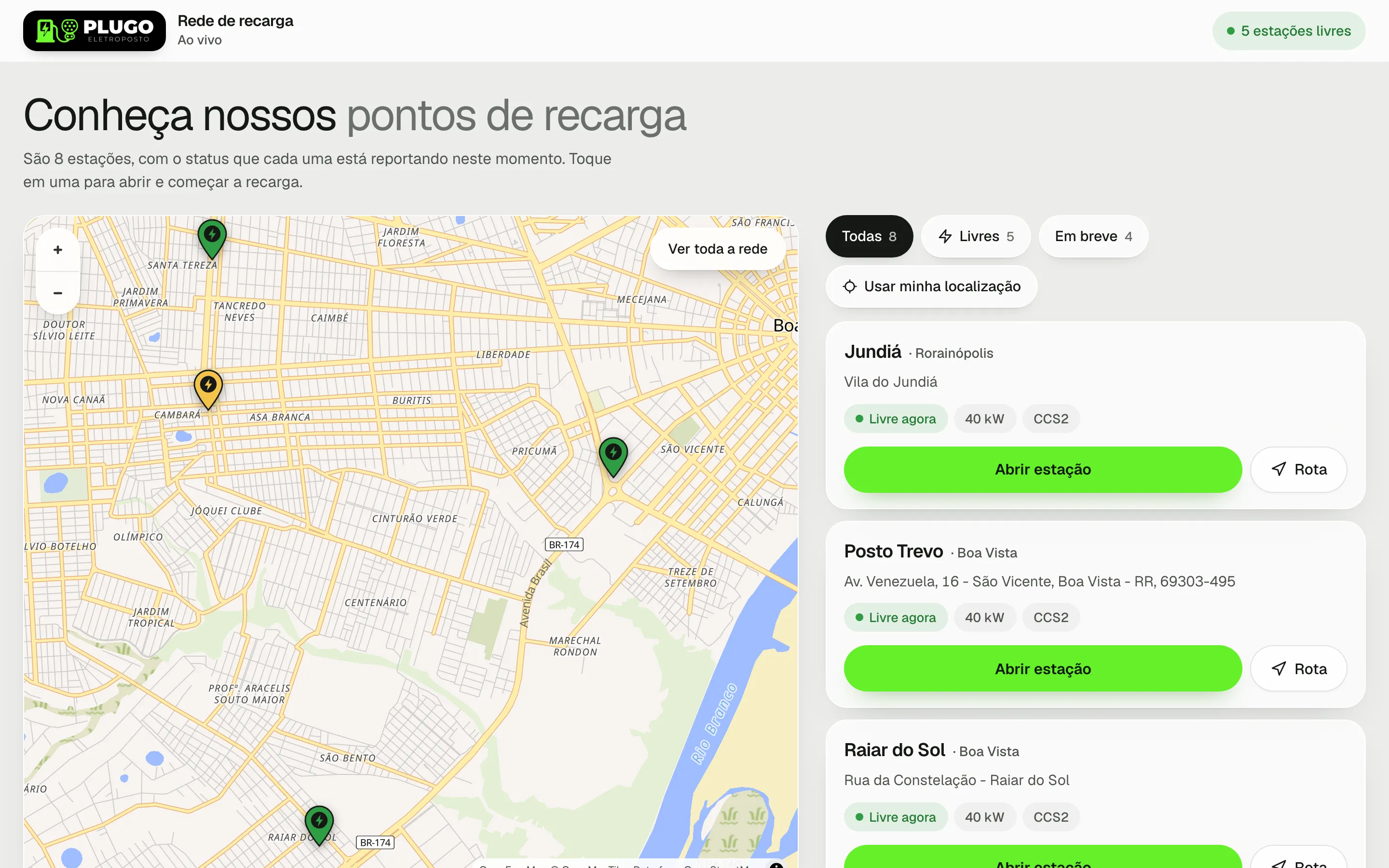Show Todas 8 stations filter

869,236
